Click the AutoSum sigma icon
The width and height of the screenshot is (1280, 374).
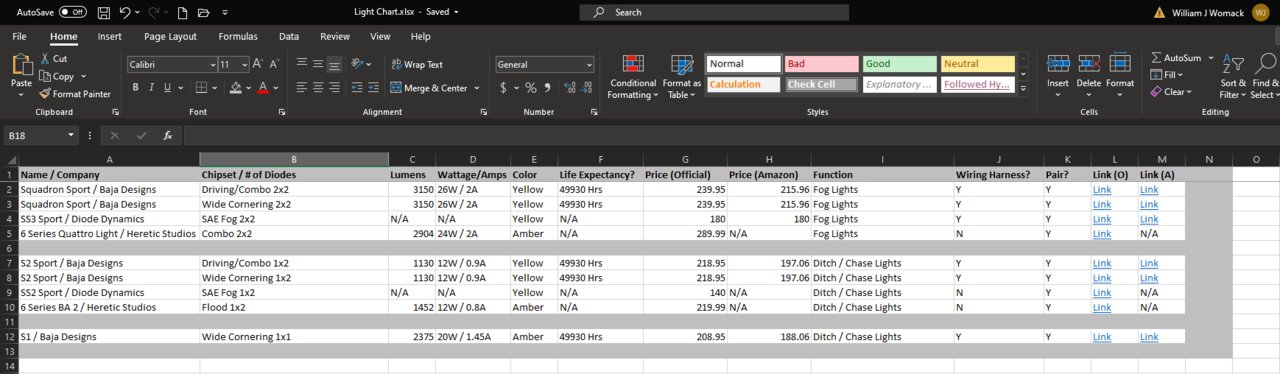[1157, 58]
